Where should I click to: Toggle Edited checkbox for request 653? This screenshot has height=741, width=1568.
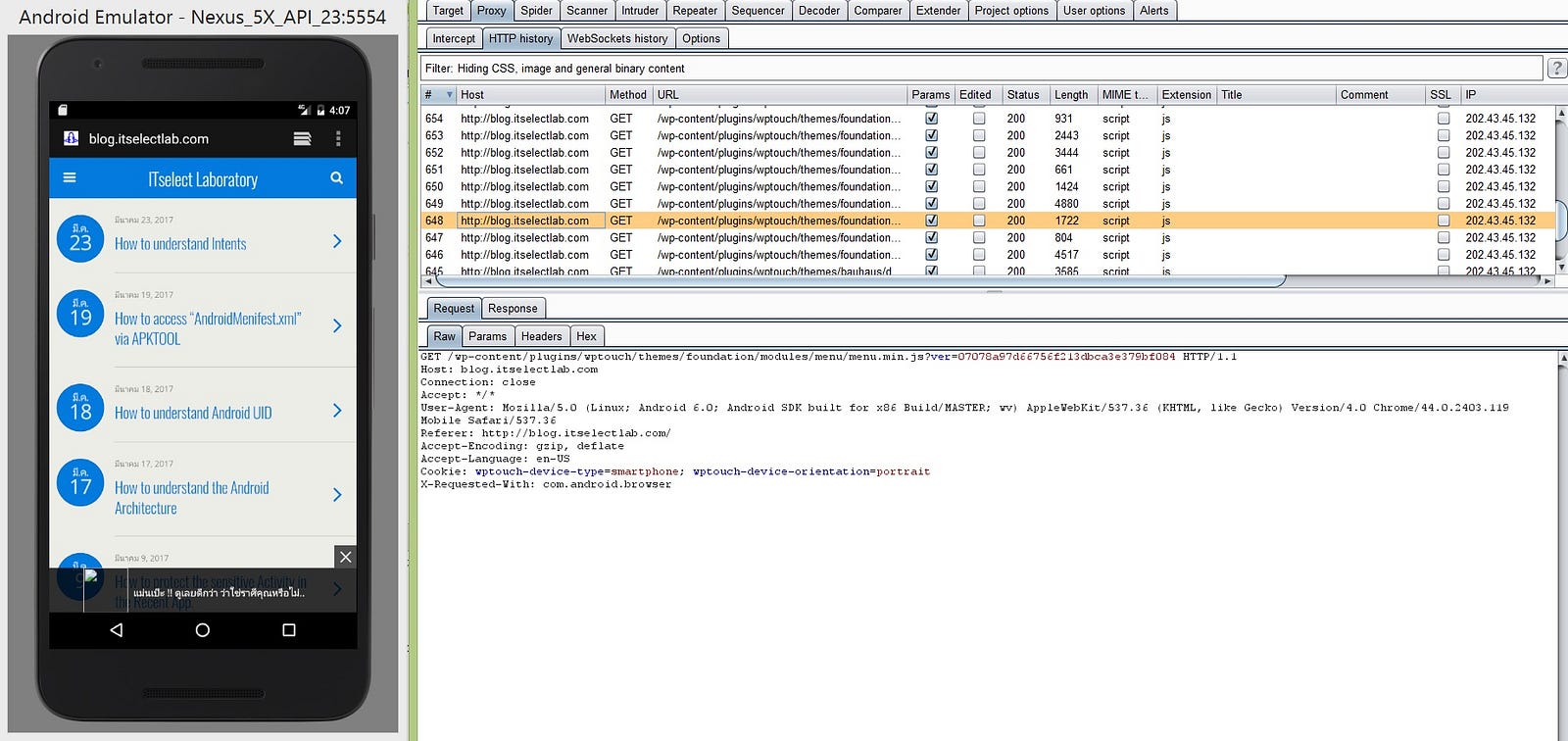coord(979,135)
